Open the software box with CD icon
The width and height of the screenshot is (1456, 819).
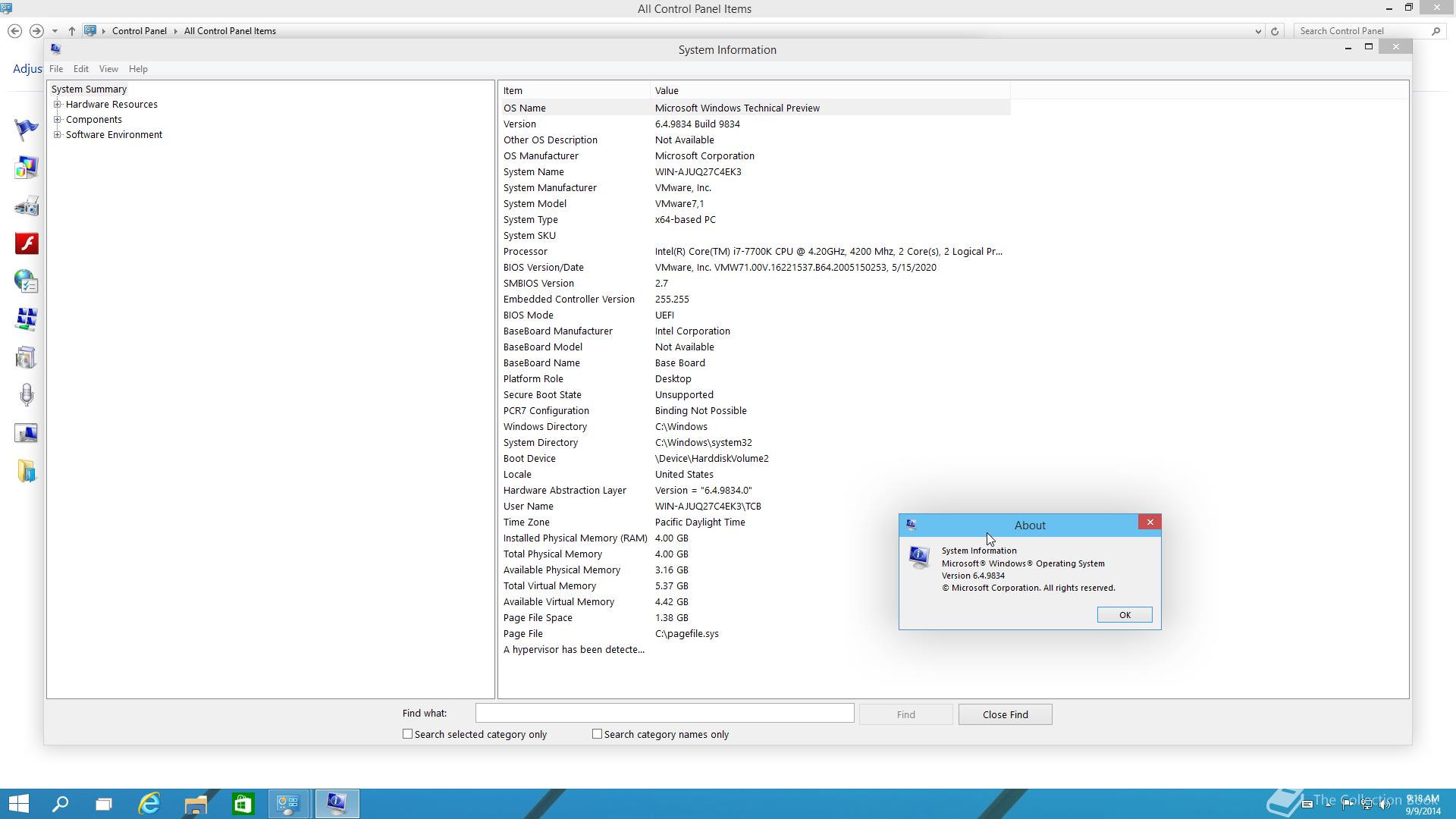(27, 357)
